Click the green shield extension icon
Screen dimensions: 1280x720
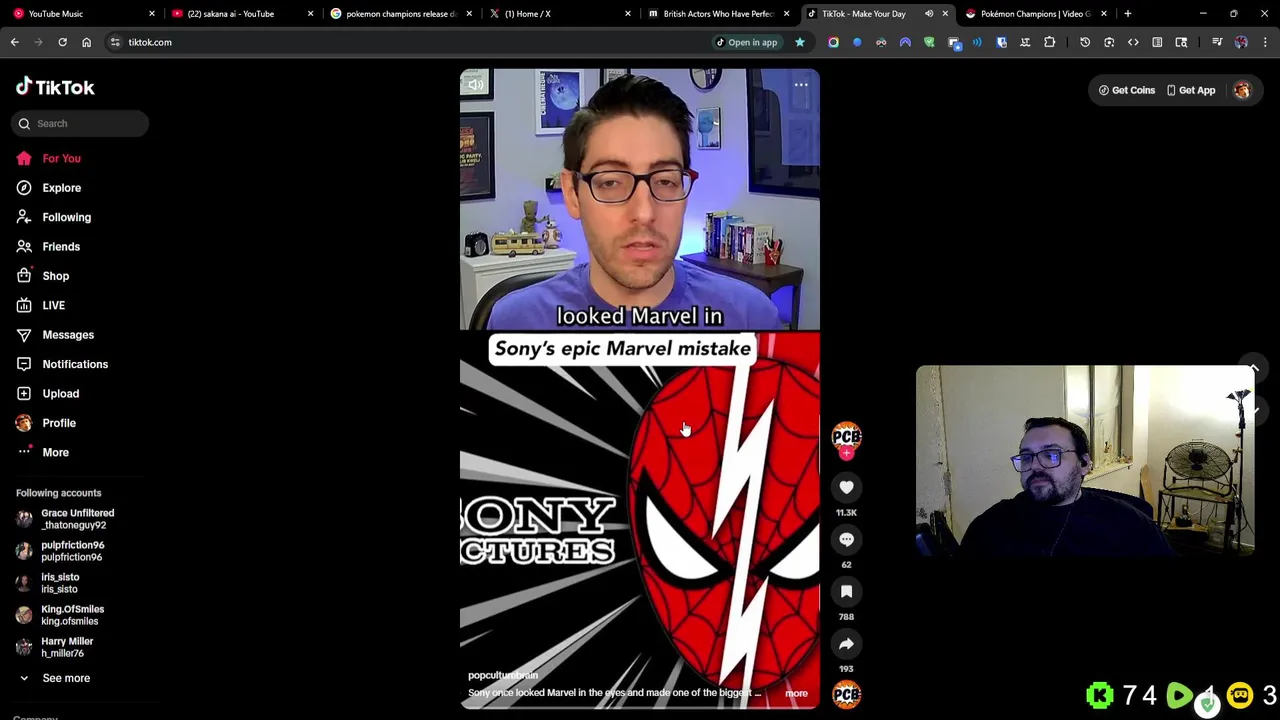(929, 42)
